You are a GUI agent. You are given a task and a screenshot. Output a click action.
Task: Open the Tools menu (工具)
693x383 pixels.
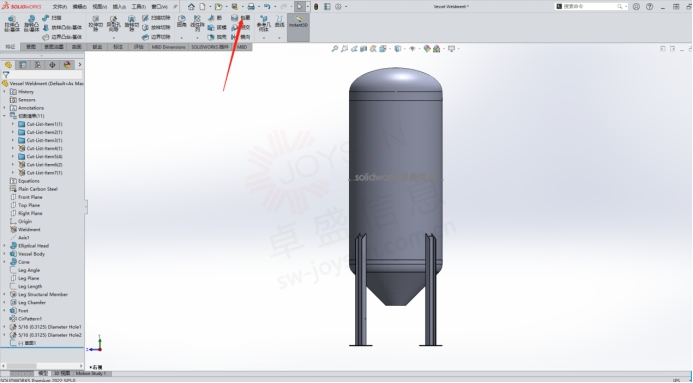139,7
